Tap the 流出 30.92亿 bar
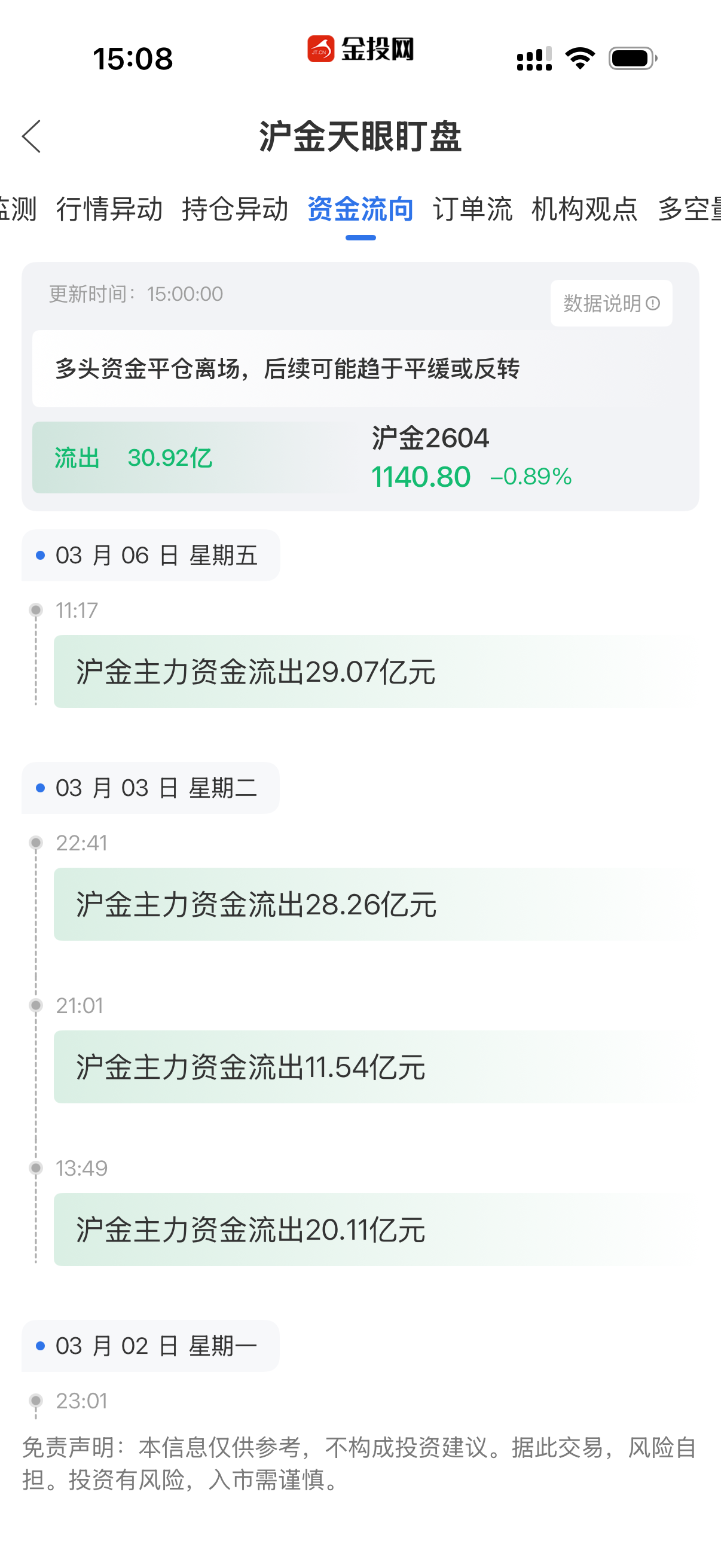721x1568 pixels. click(188, 457)
